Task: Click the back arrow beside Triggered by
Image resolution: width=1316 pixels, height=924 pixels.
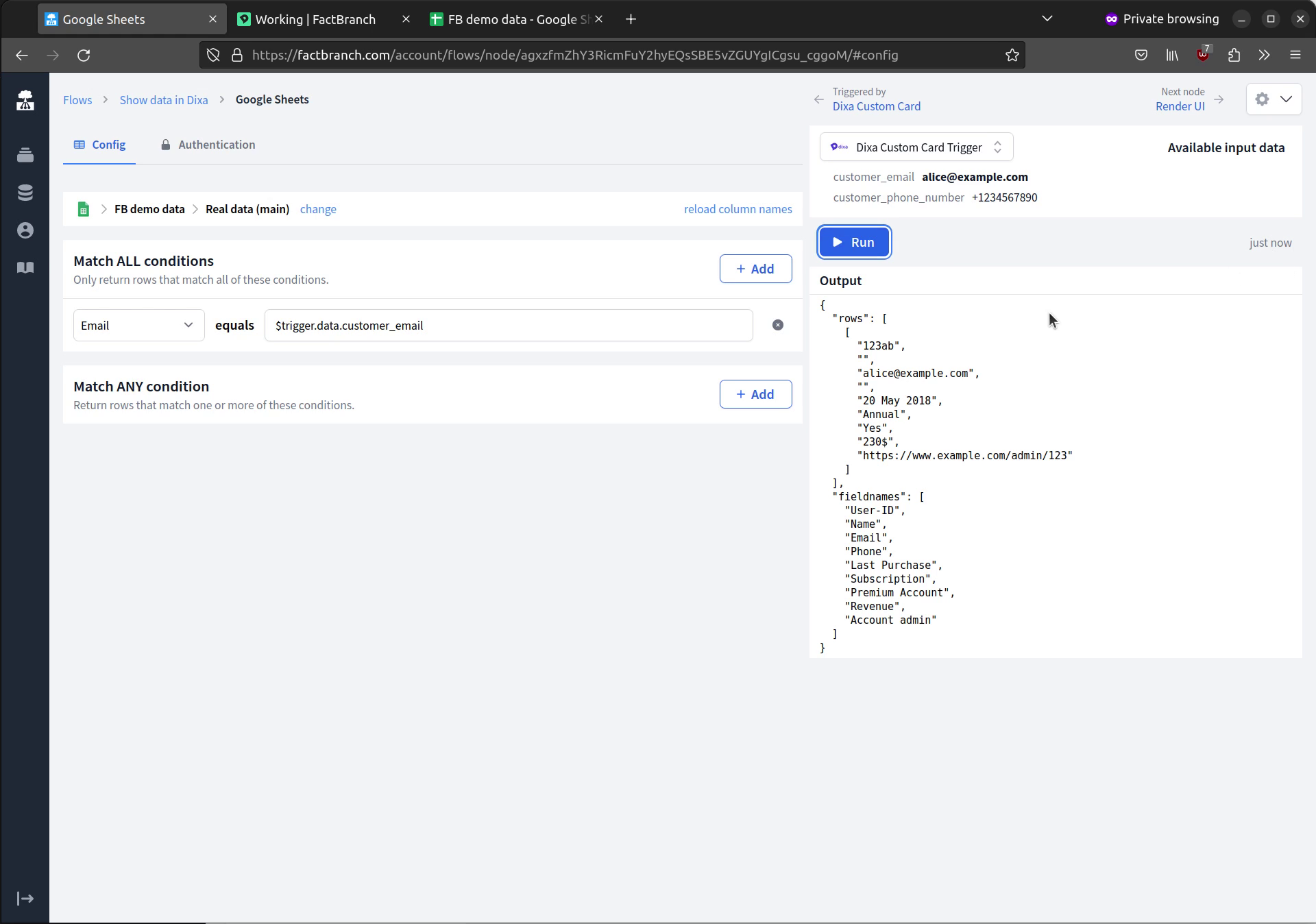Action: click(x=818, y=99)
